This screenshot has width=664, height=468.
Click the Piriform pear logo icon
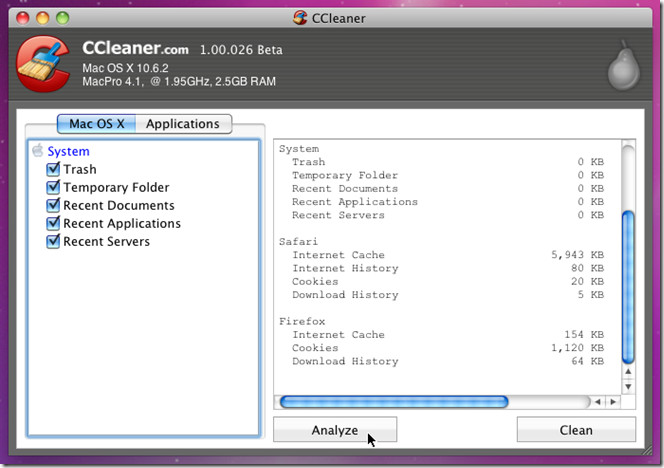coord(624,66)
